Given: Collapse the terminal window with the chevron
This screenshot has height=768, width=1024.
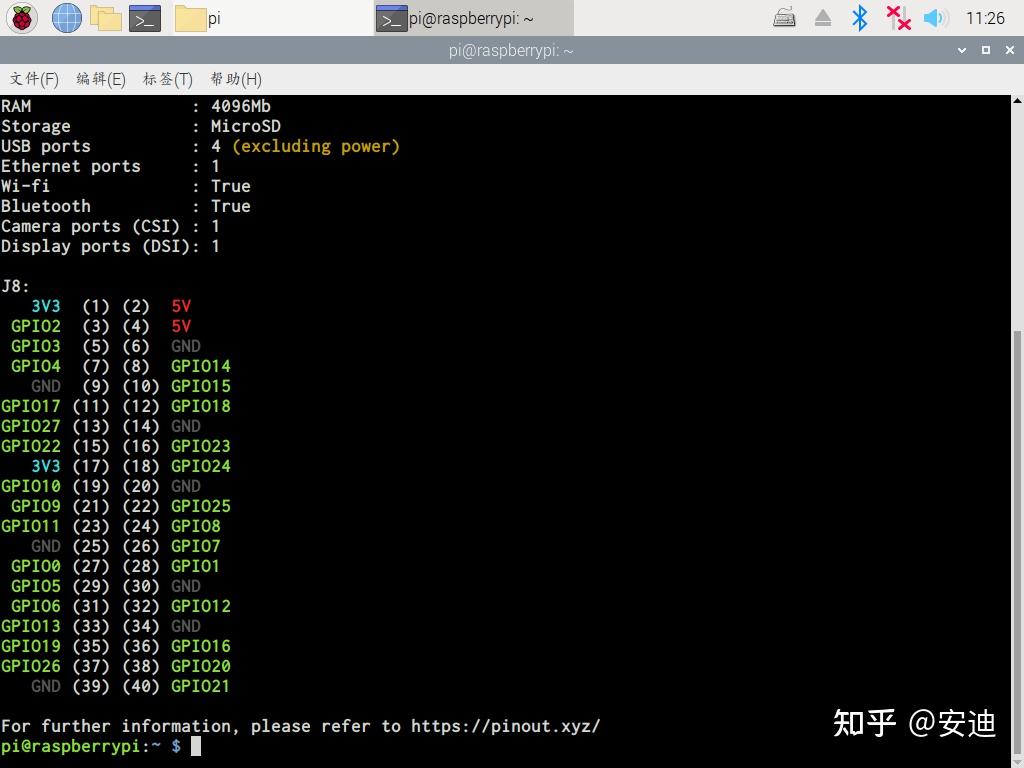Looking at the screenshot, I should (x=962, y=50).
